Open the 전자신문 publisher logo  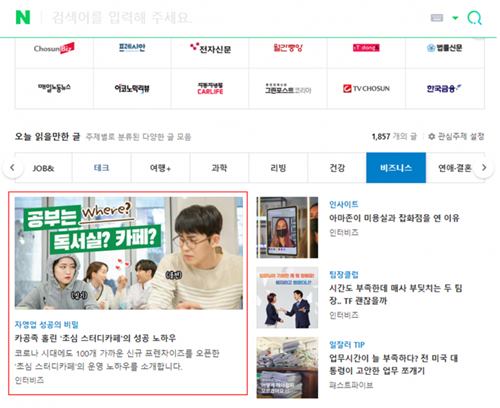[210, 49]
